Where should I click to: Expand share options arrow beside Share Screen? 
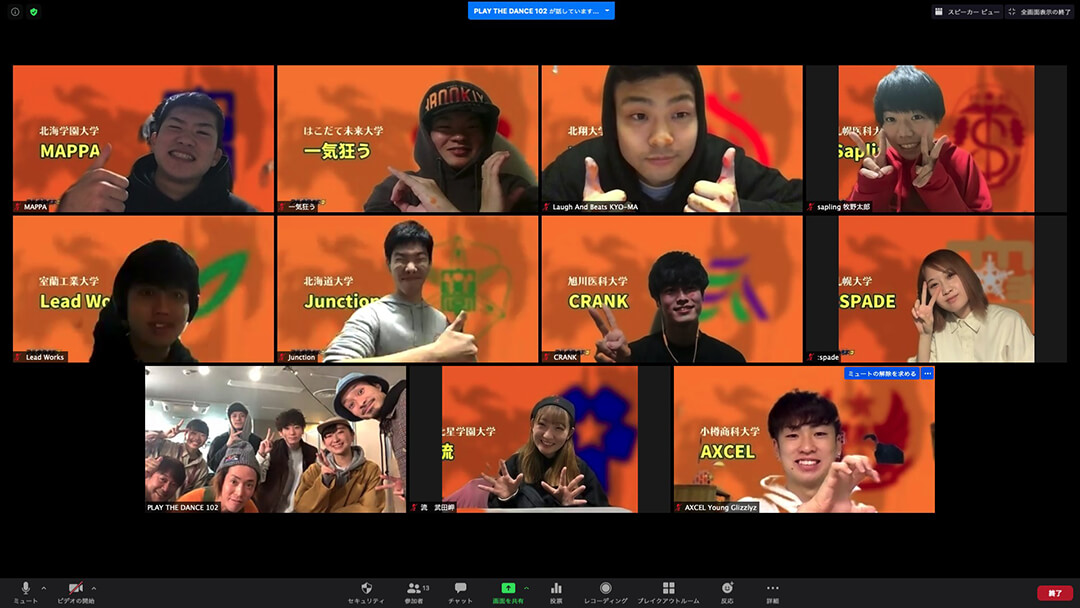click(526, 587)
